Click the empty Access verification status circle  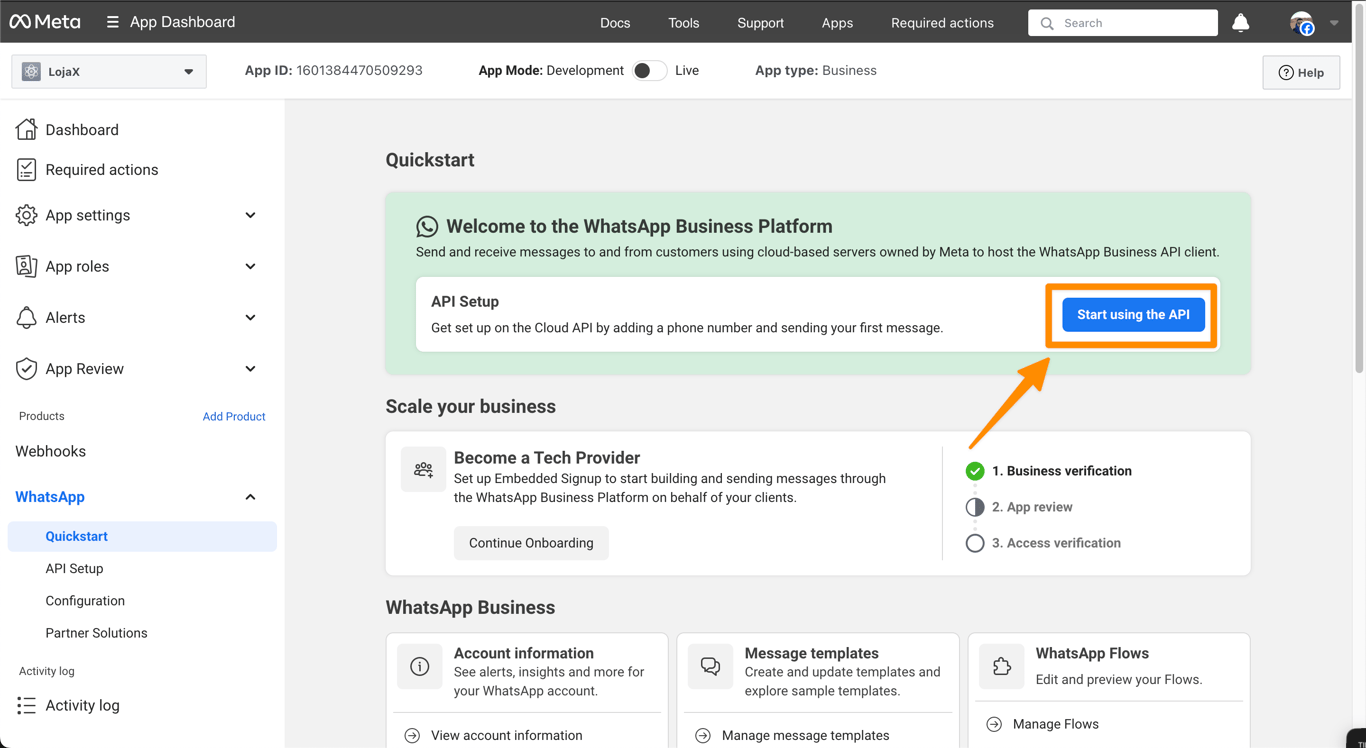(x=975, y=543)
